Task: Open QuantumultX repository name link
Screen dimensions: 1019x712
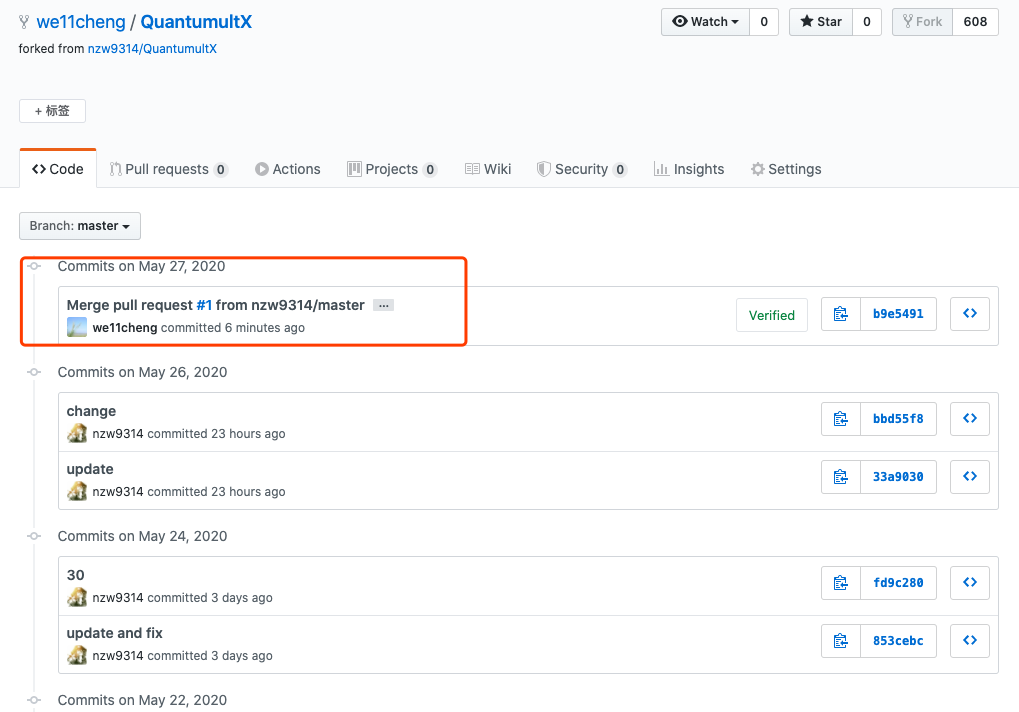Action: pos(196,21)
